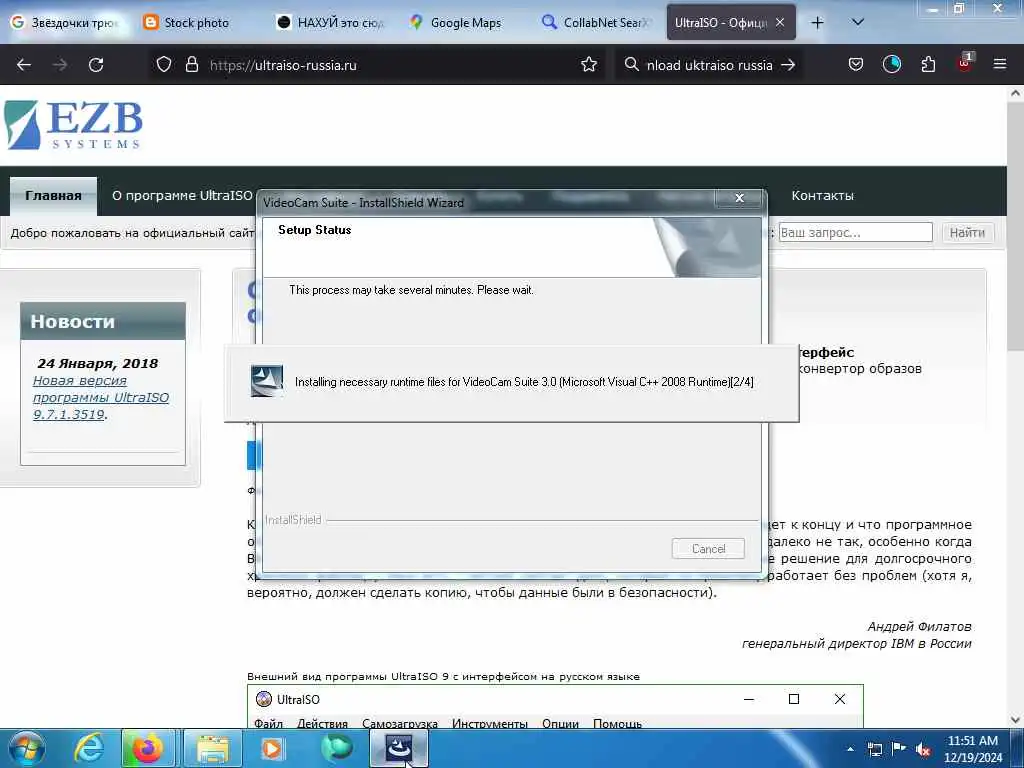Click the 'nload uktraiso russia' search field
The image size is (1024, 768).
point(709,65)
